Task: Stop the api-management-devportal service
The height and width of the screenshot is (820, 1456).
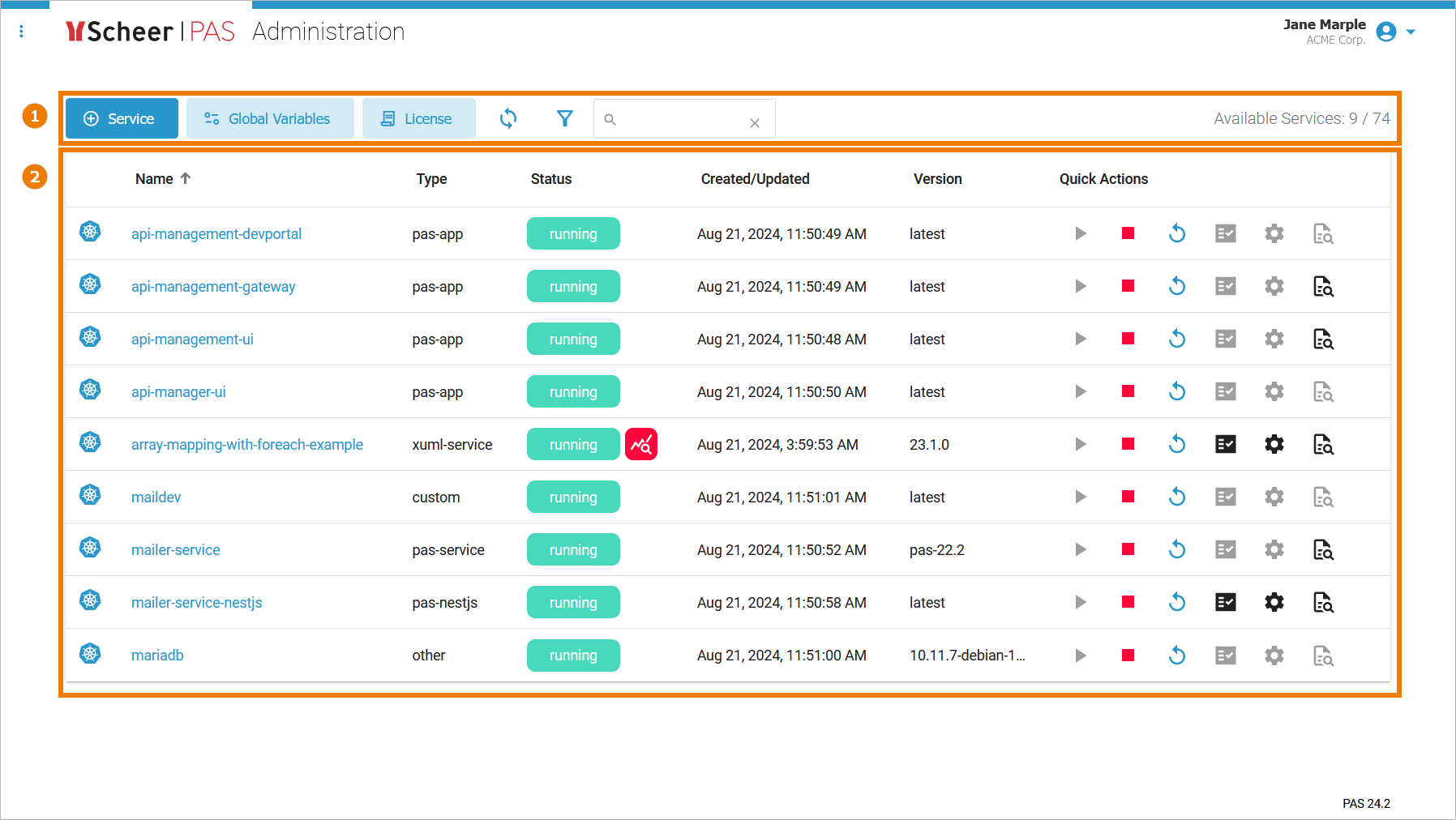Action: click(x=1128, y=233)
